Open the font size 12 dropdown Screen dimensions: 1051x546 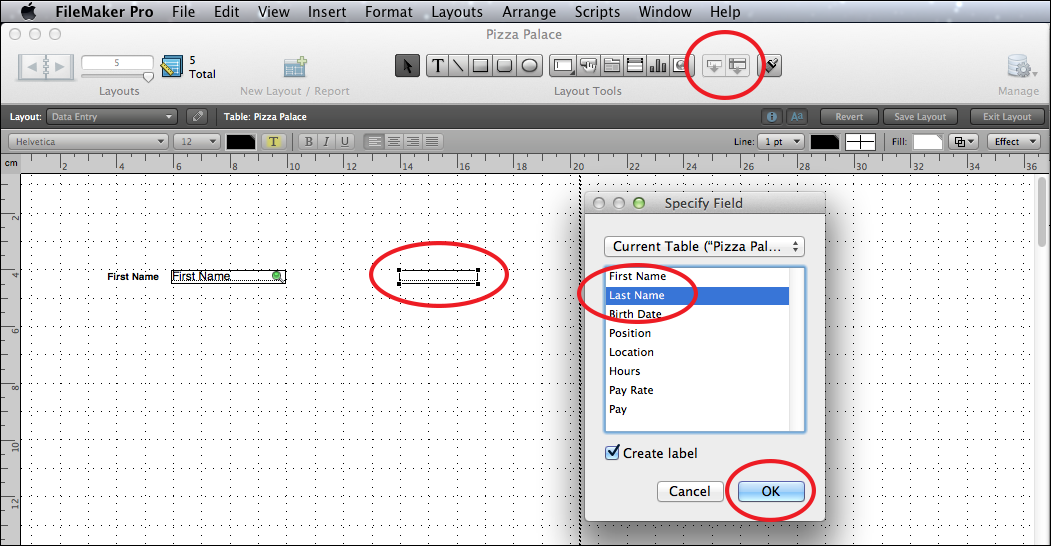tap(197, 141)
